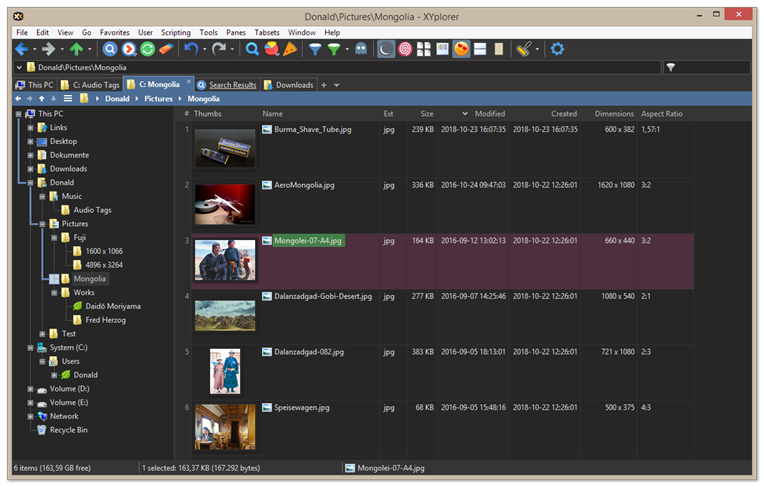Open the Tabsets menu
The height and width of the screenshot is (487, 764).
(266, 32)
